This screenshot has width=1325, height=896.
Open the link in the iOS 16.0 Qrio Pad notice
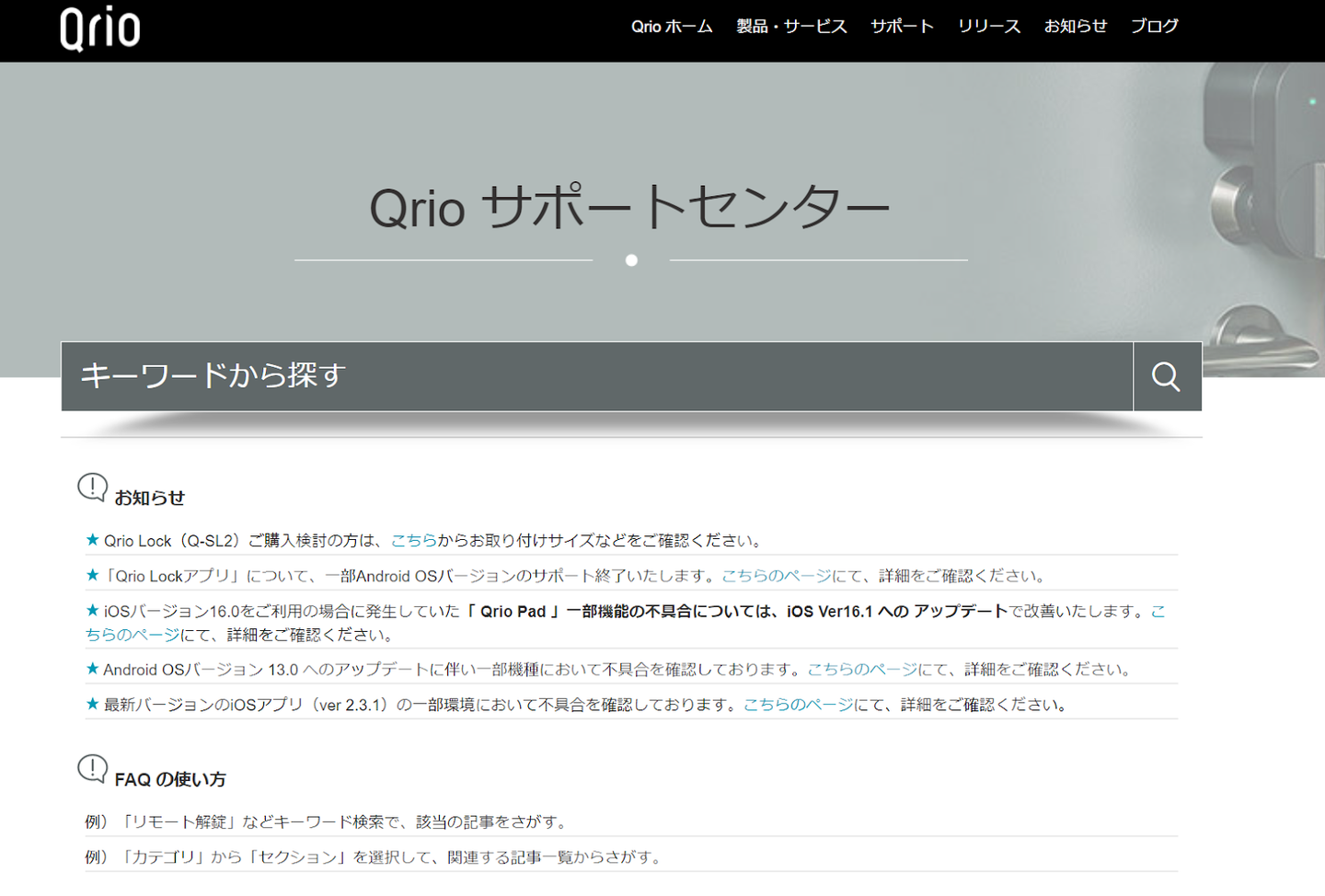tap(132, 635)
